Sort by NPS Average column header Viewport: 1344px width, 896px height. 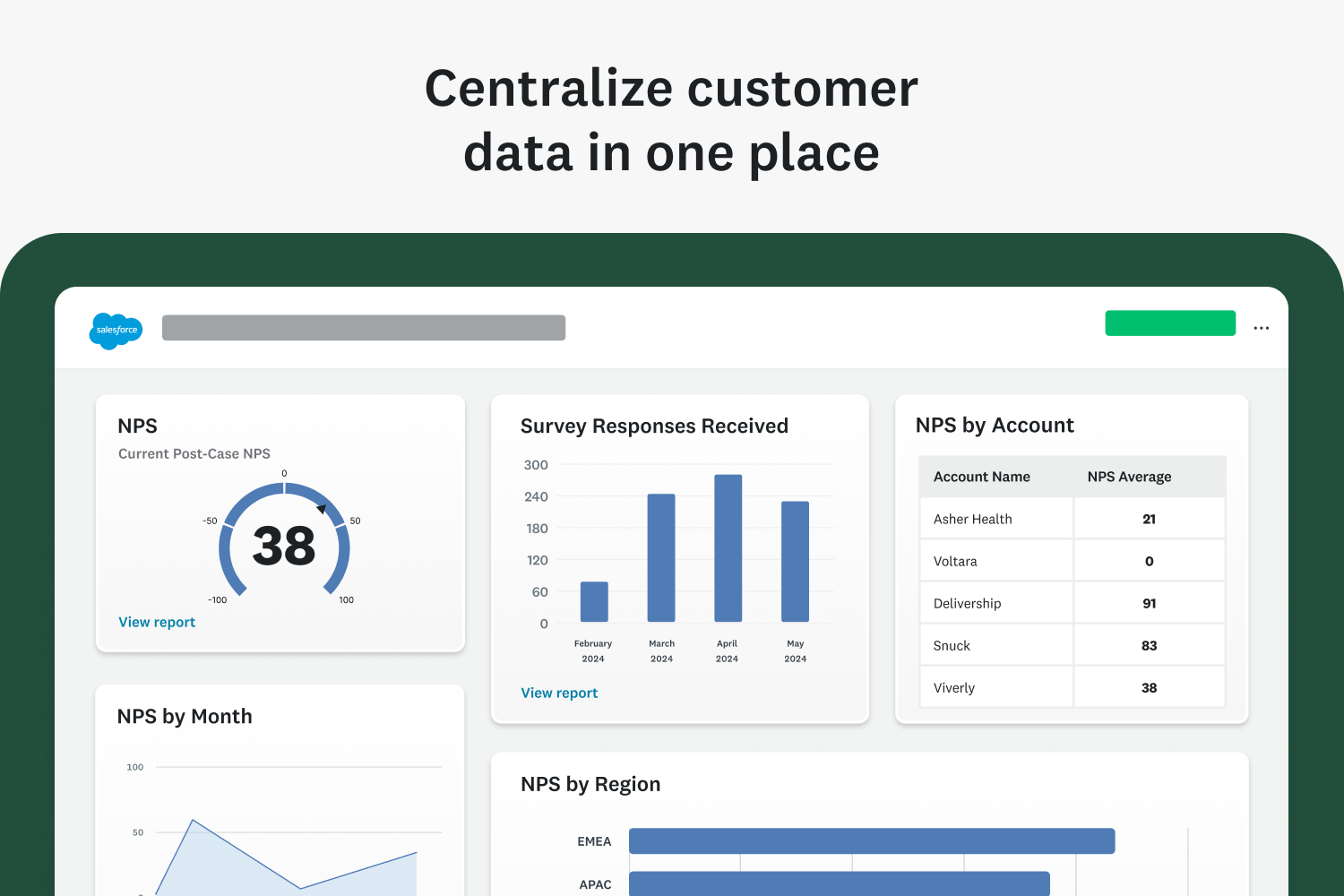(x=1129, y=477)
